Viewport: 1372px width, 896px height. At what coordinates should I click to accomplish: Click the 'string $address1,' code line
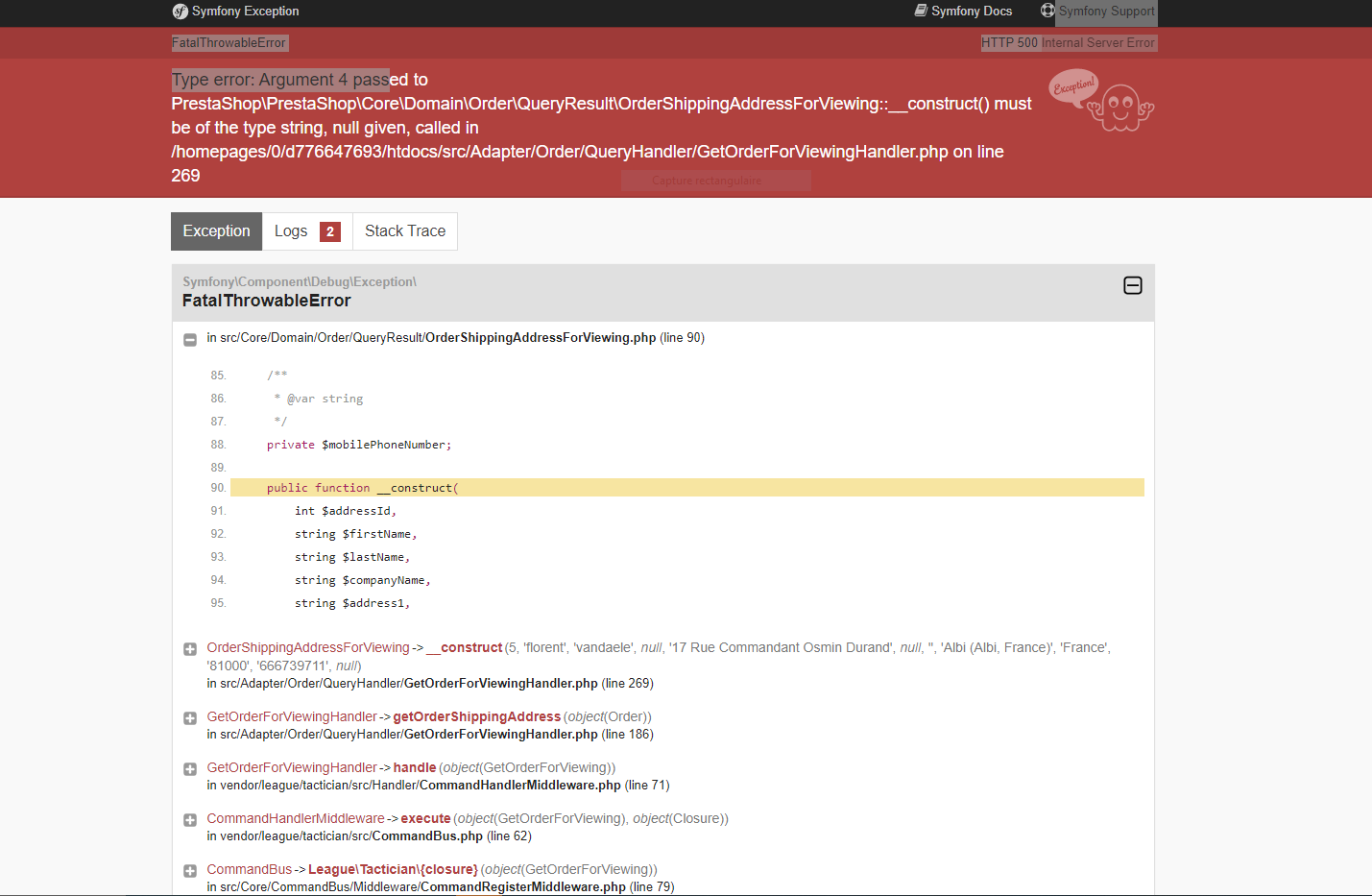point(352,603)
